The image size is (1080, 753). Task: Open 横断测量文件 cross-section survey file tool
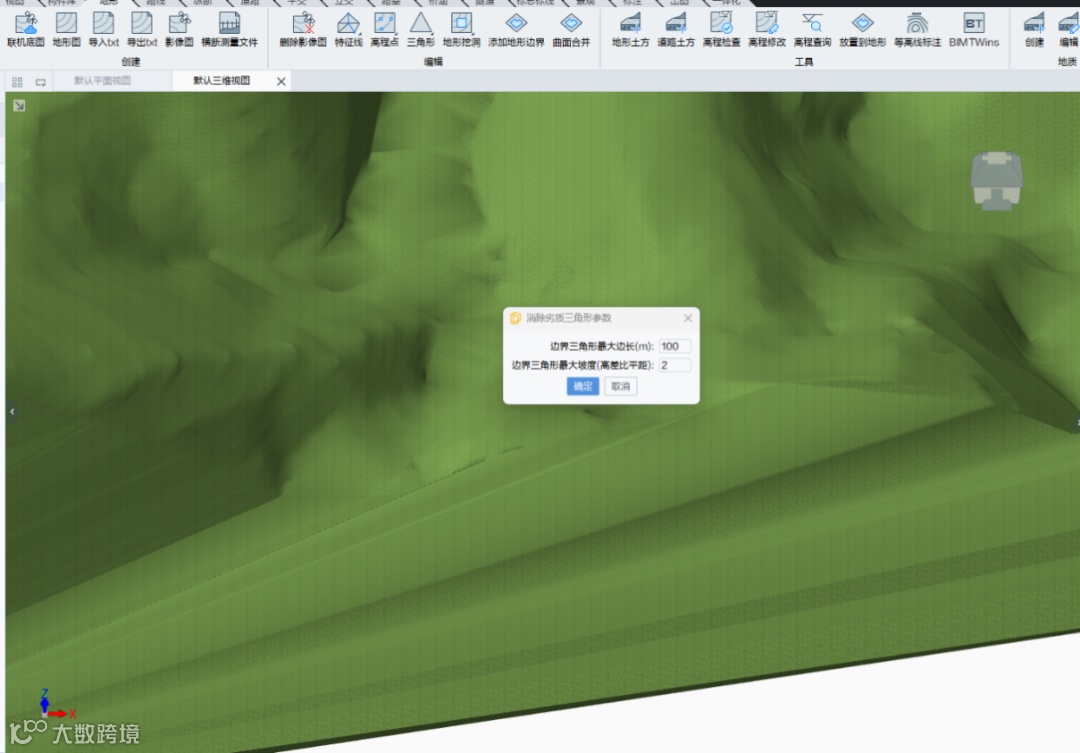click(x=229, y=30)
